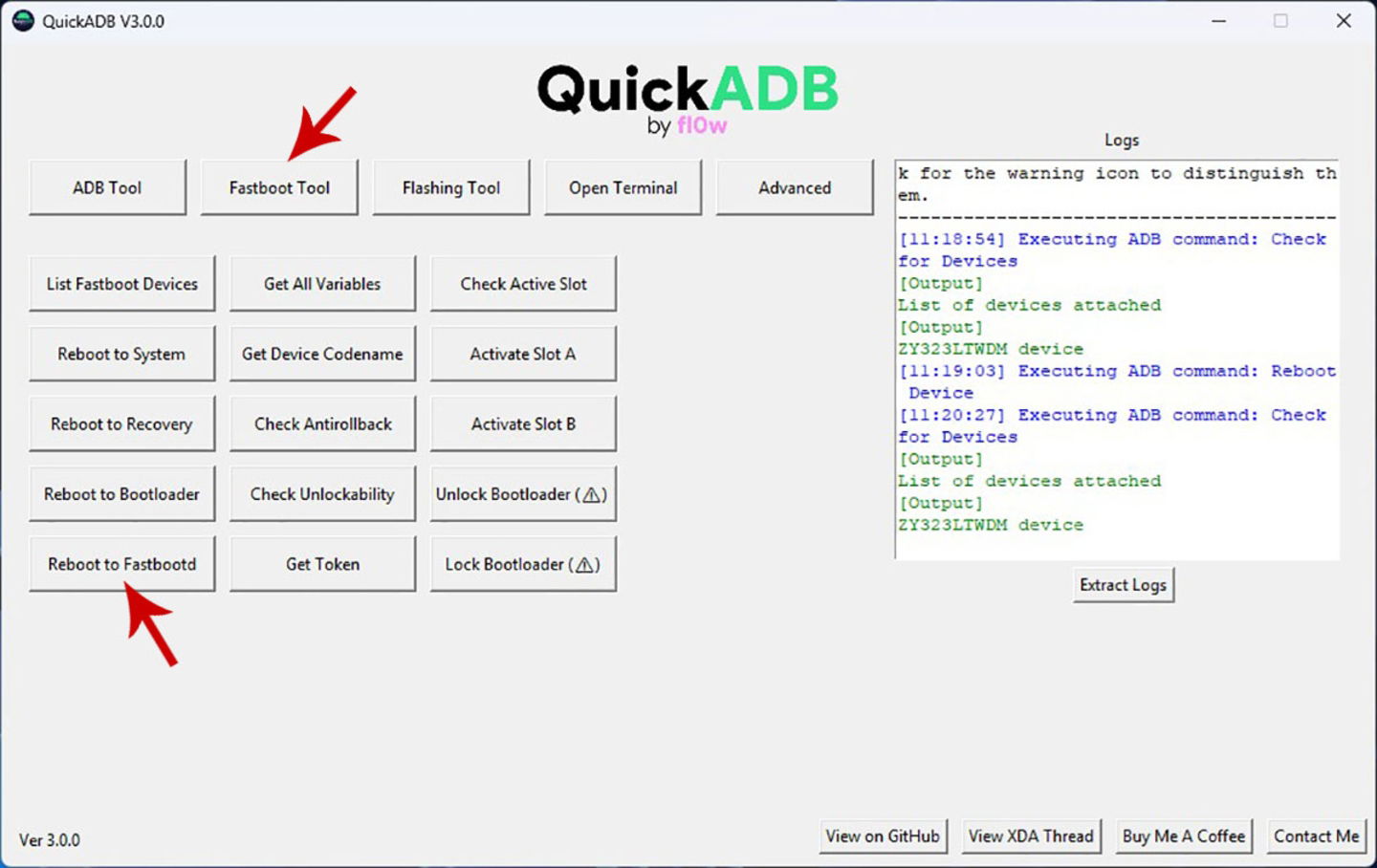Select Reboot to Recovery

[122, 423]
